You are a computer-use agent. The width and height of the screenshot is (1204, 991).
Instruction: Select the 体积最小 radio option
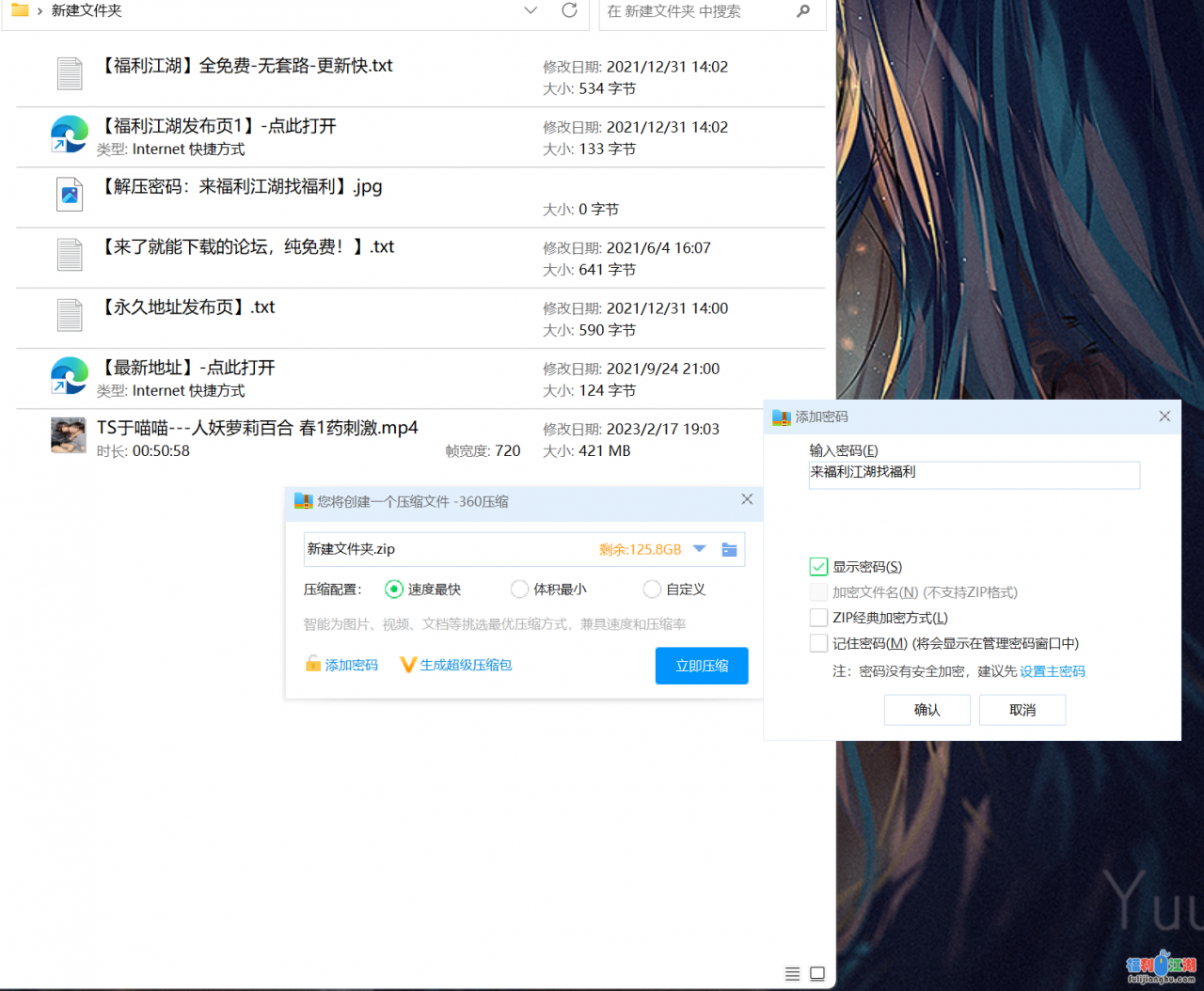(519, 590)
